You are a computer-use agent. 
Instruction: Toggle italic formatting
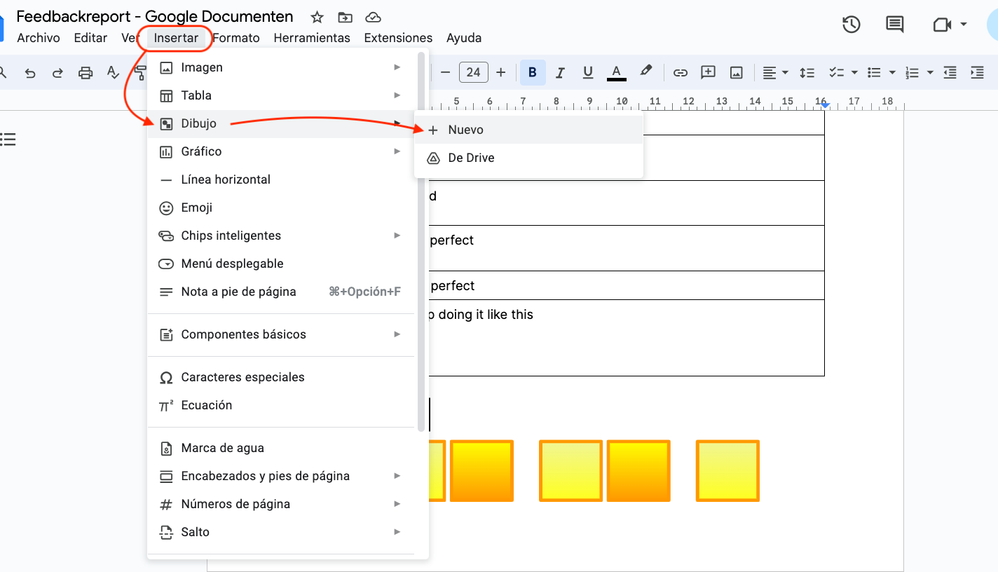560,73
